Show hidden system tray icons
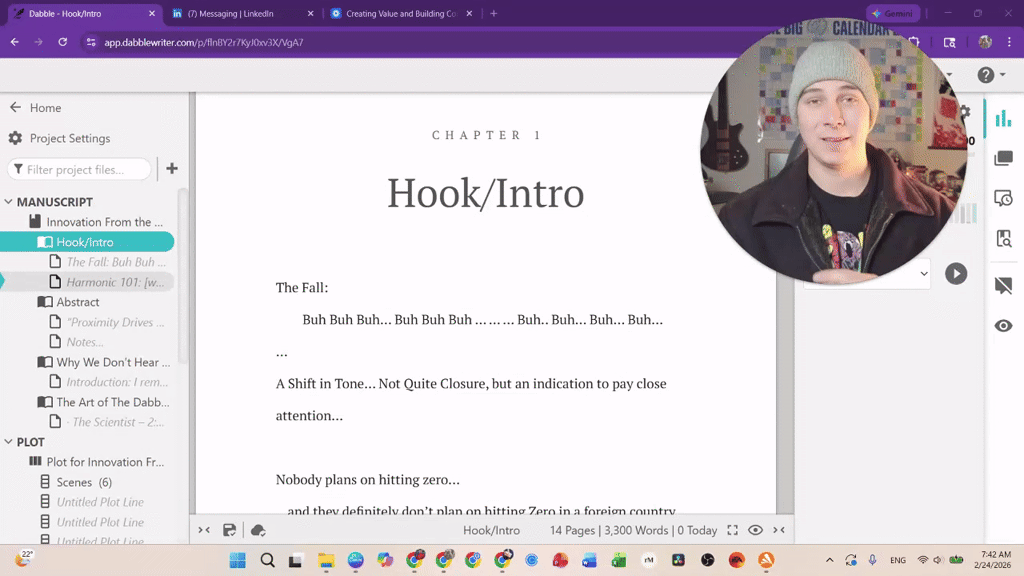1024x576 pixels. (829, 560)
